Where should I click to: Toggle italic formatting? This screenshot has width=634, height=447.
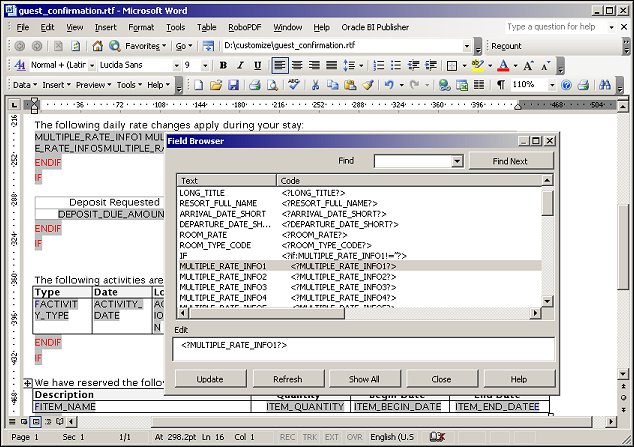click(x=238, y=65)
